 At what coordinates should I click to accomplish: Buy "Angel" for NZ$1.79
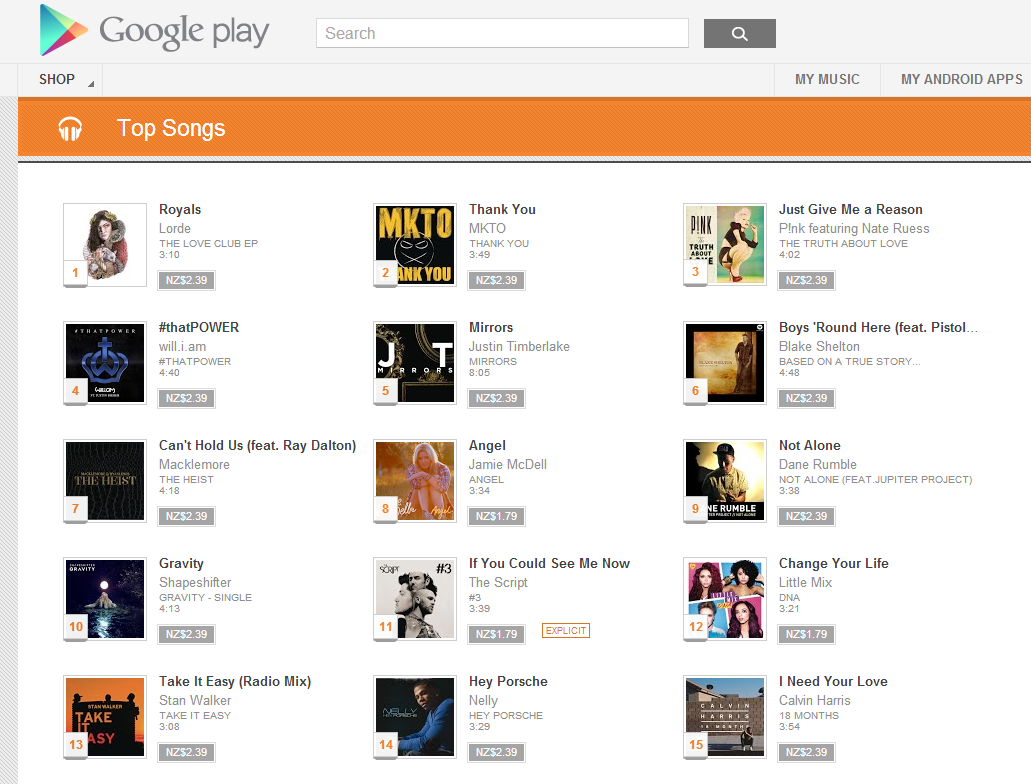click(x=496, y=516)
